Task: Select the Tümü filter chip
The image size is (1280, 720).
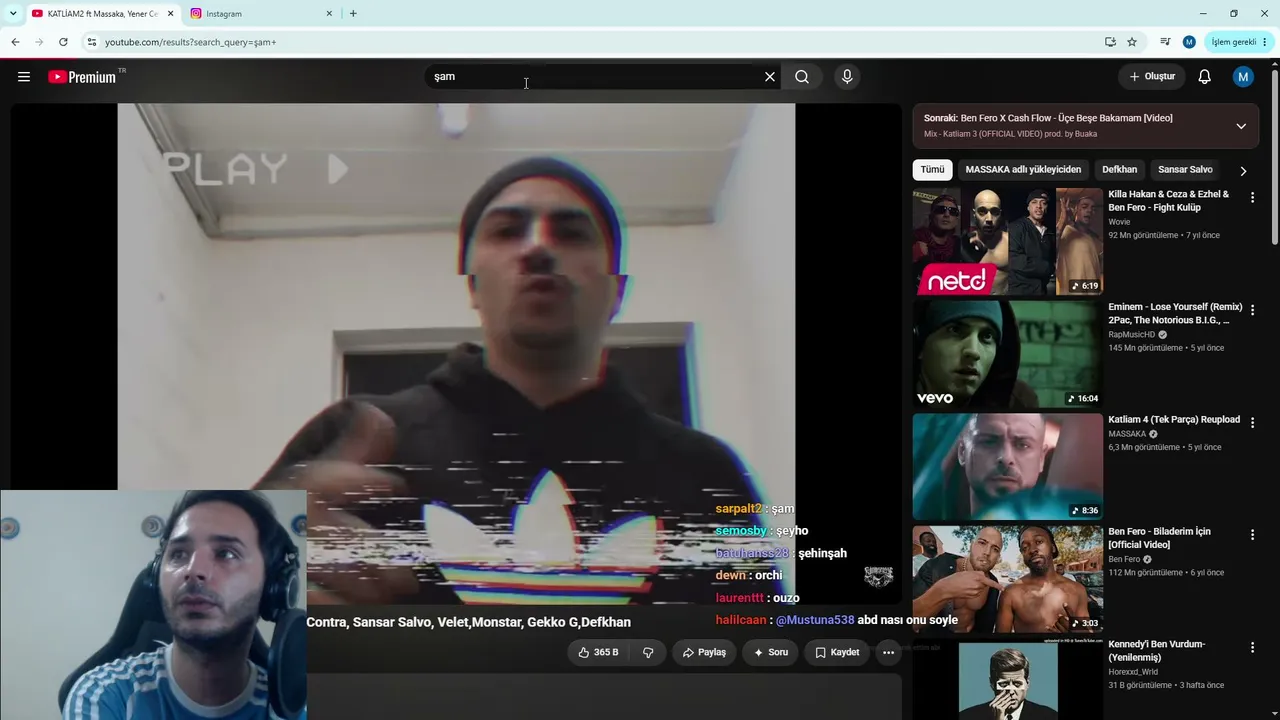Action: 932,170
